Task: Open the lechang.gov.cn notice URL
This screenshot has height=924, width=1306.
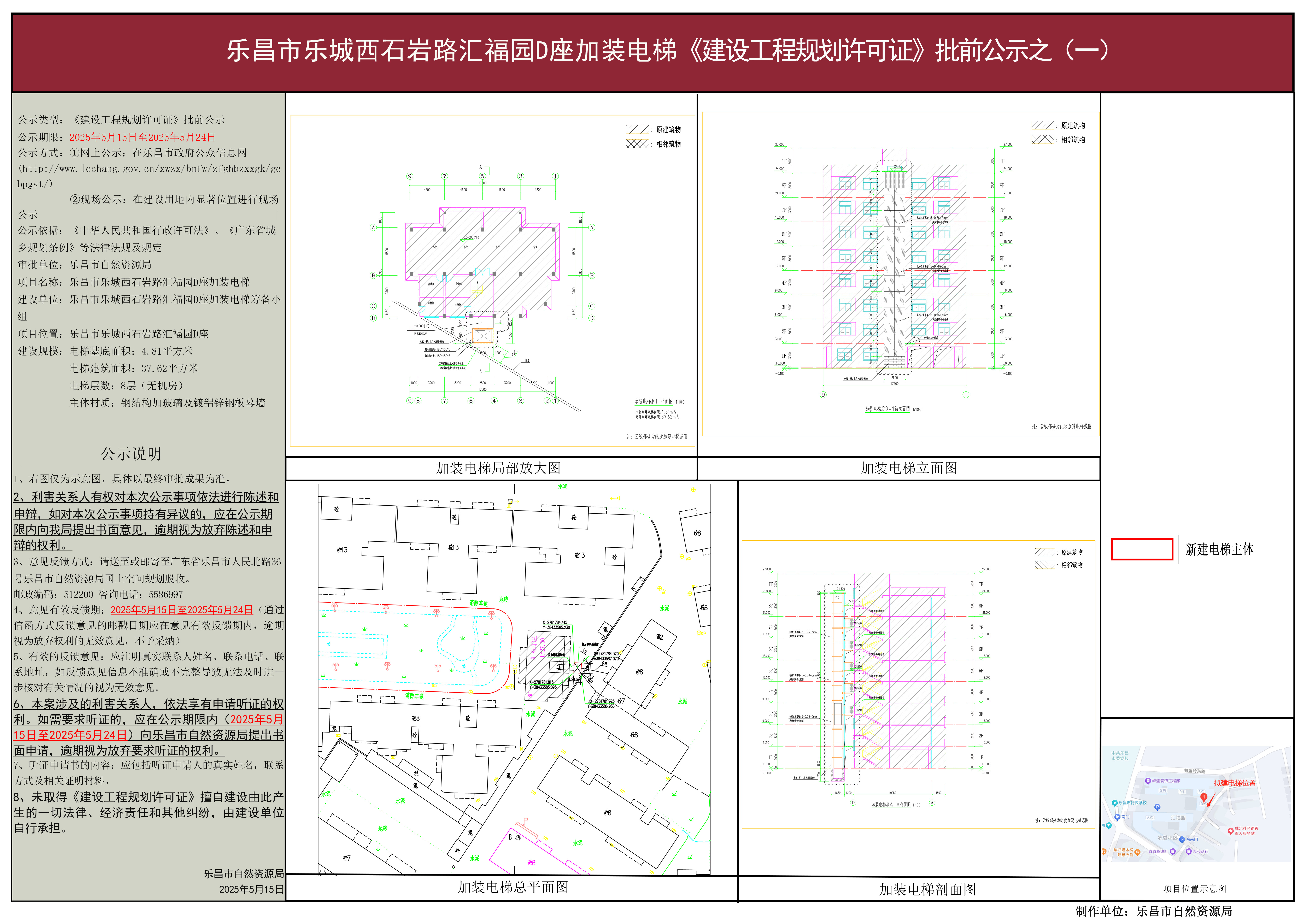Action: pos(149,176)
